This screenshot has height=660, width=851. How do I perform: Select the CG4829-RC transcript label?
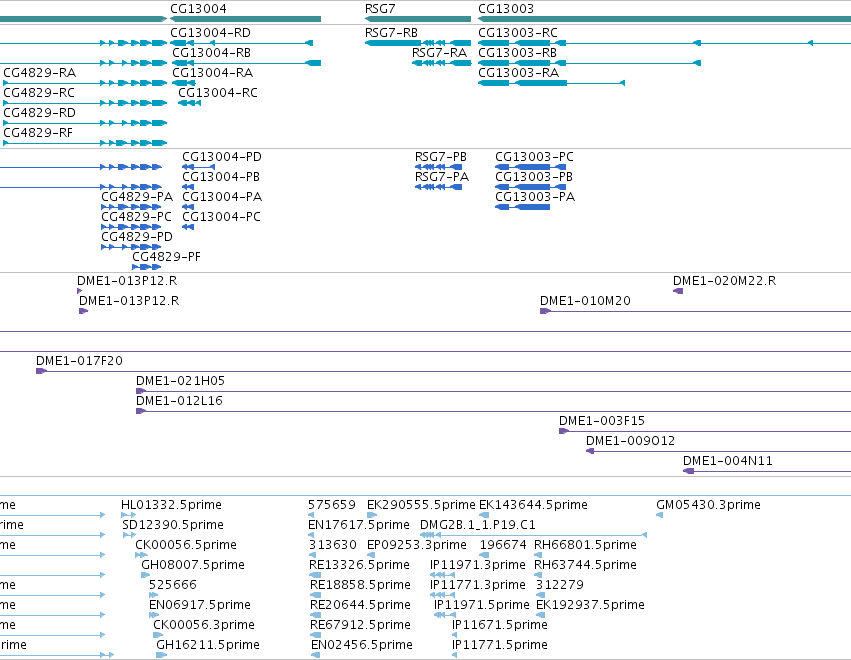tap(39, 93)
